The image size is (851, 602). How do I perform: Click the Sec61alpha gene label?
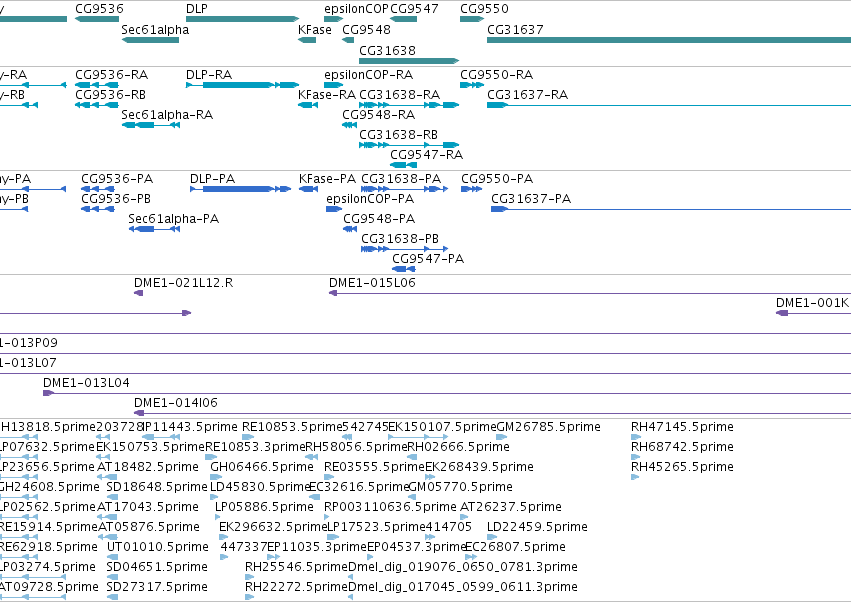click(x=155, y=29)
